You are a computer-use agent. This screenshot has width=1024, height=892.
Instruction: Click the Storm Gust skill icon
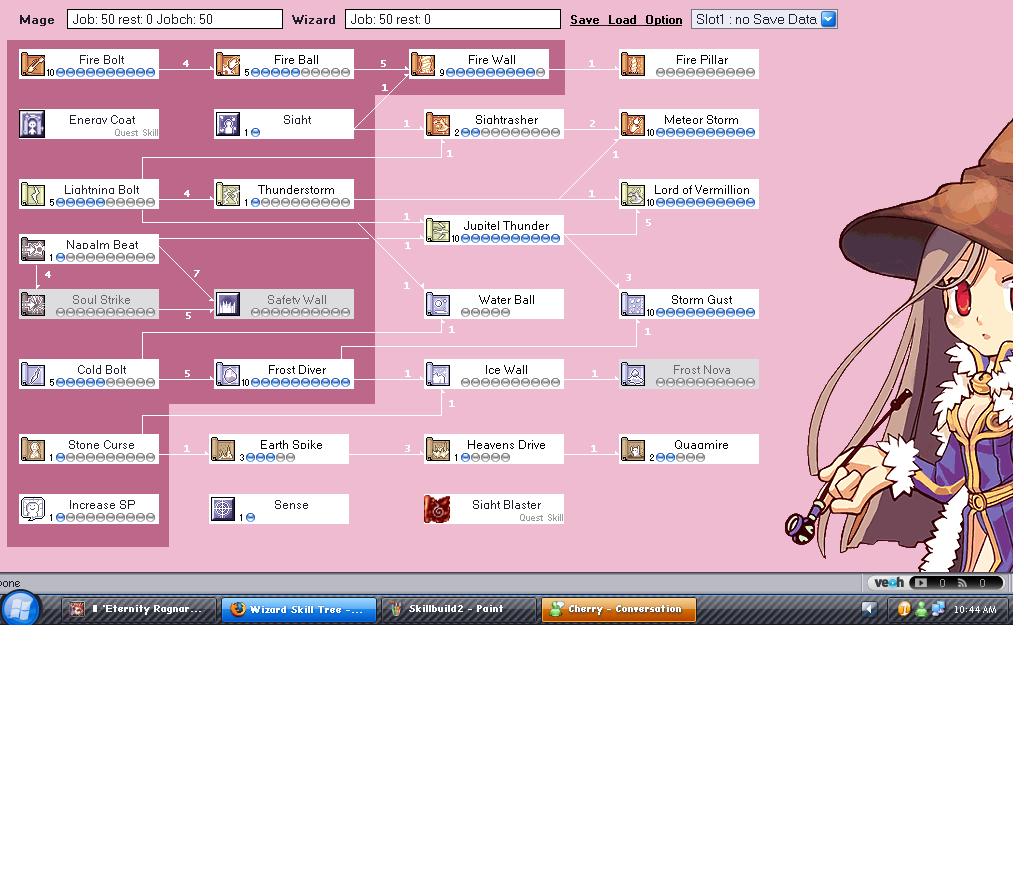coord(632,304)
